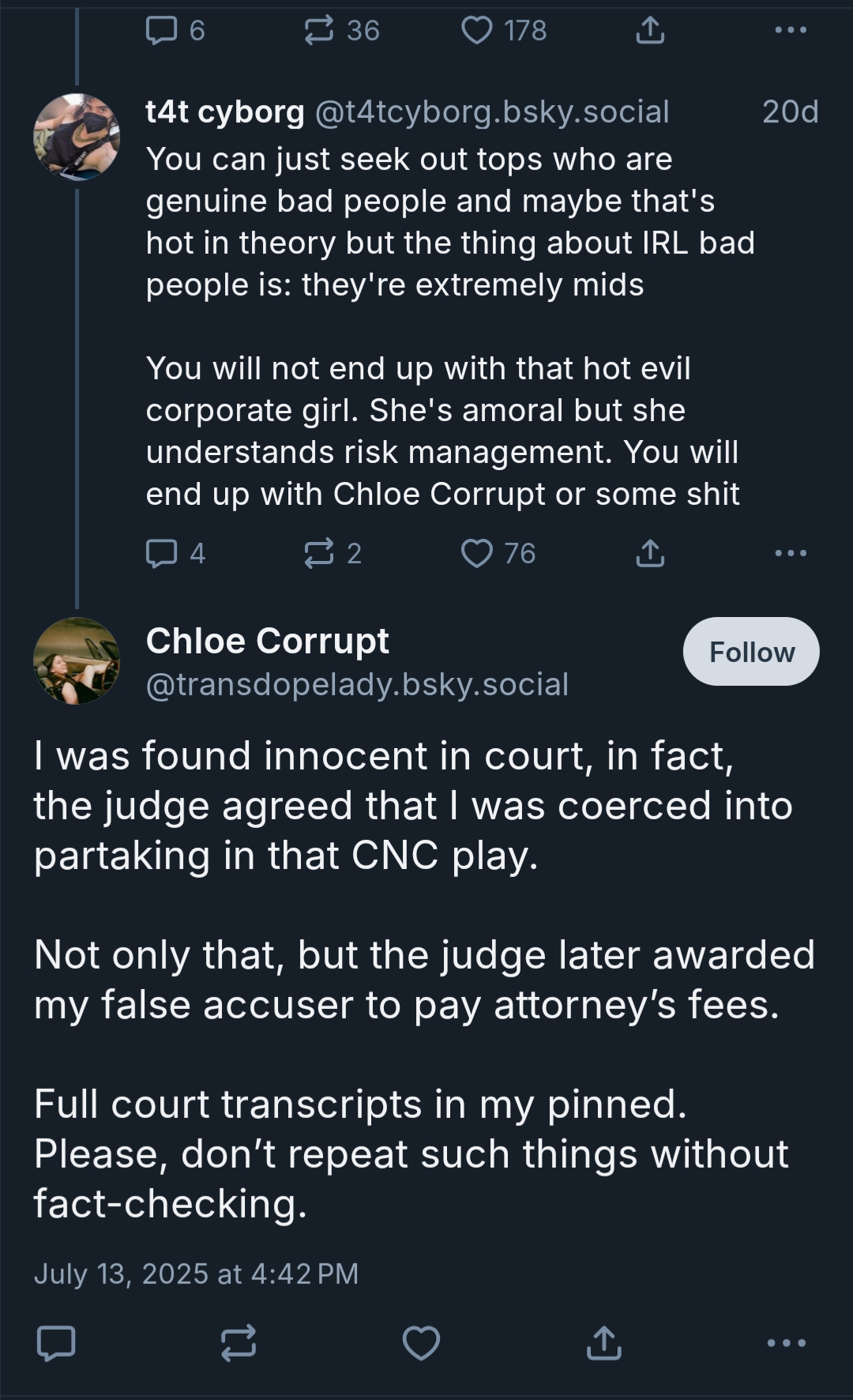This screenshot has height=1400, width=853.
Task: Repost the top post with 36 reposts
Action: coord(319,31)
